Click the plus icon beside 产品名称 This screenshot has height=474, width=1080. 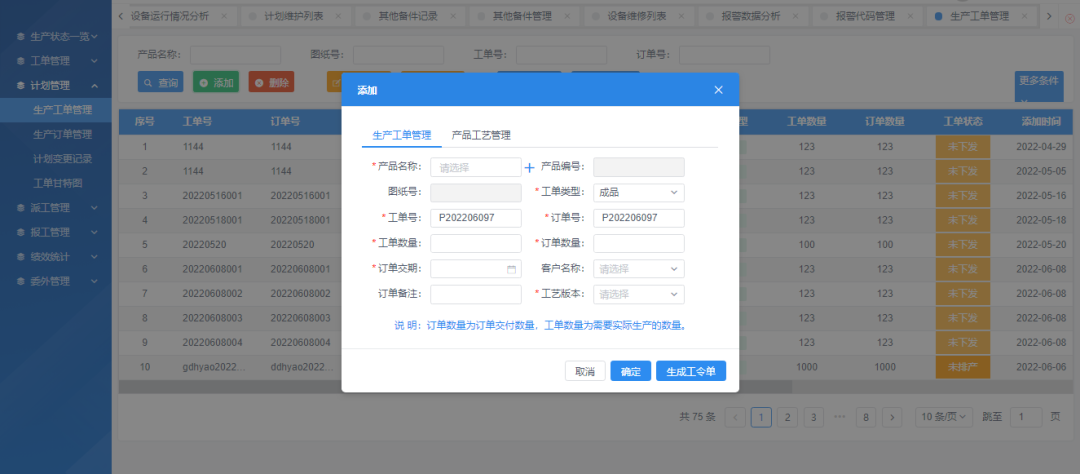[x=530, y=167]
